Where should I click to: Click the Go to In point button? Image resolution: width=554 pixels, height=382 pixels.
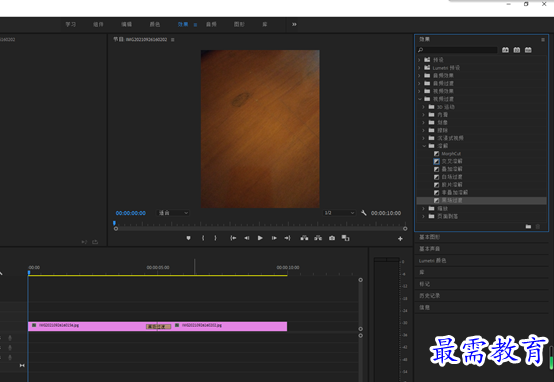click(233, 238)
